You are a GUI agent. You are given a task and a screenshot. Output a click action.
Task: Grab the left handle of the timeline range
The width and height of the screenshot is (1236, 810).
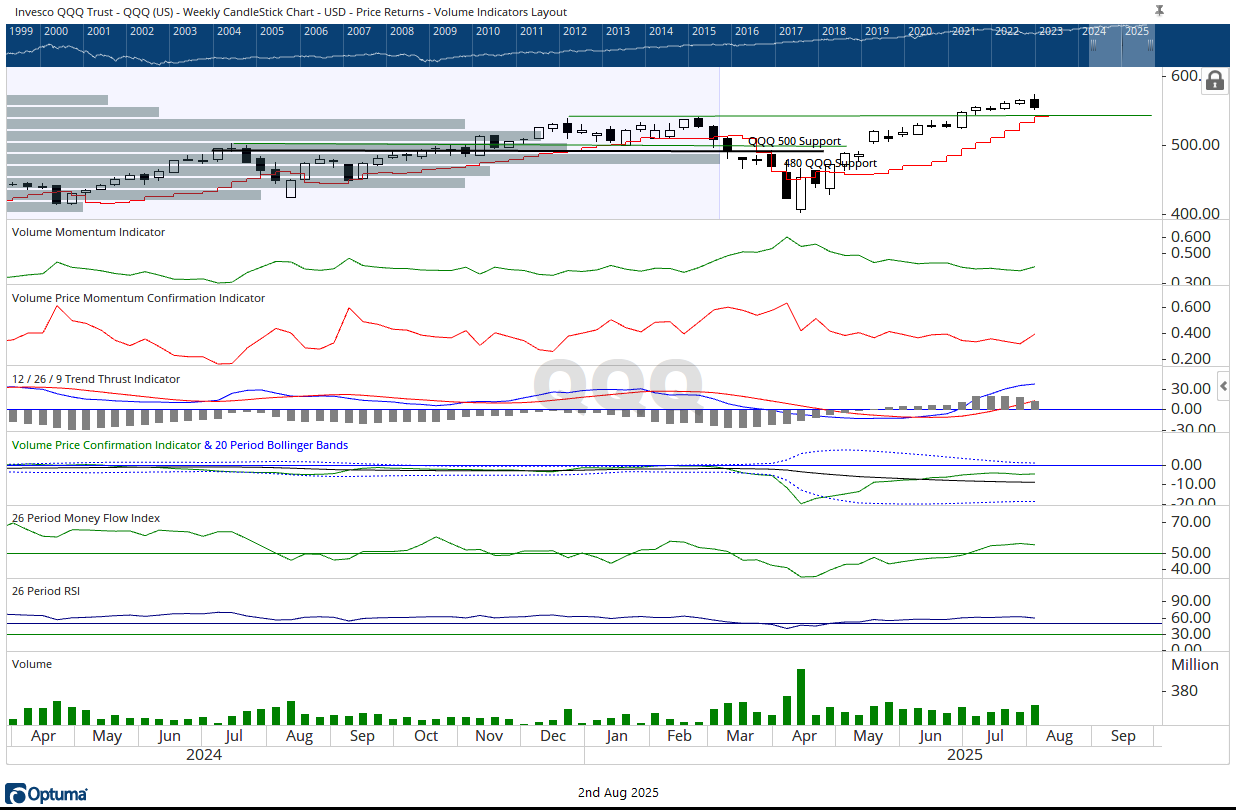click(1093, 44)
